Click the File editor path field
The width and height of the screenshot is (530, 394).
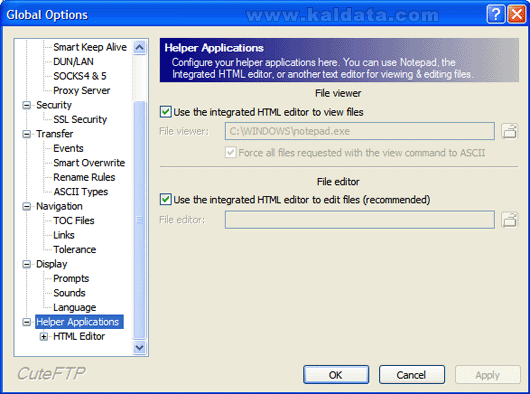[360, 220]
